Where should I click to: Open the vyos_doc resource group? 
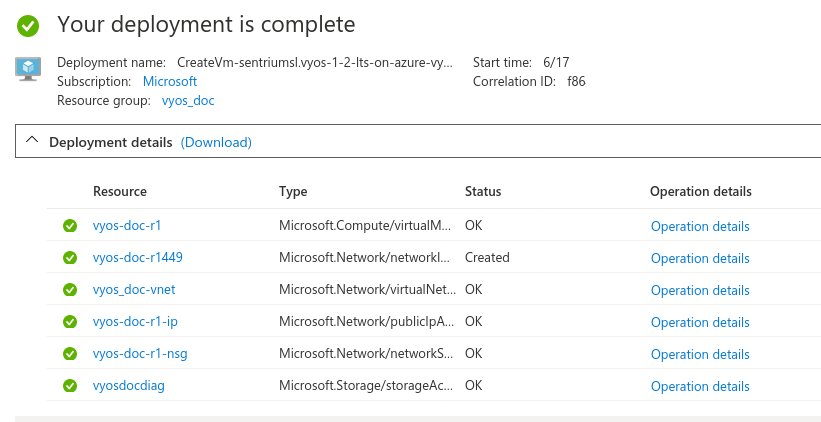(x=188, y=101)
